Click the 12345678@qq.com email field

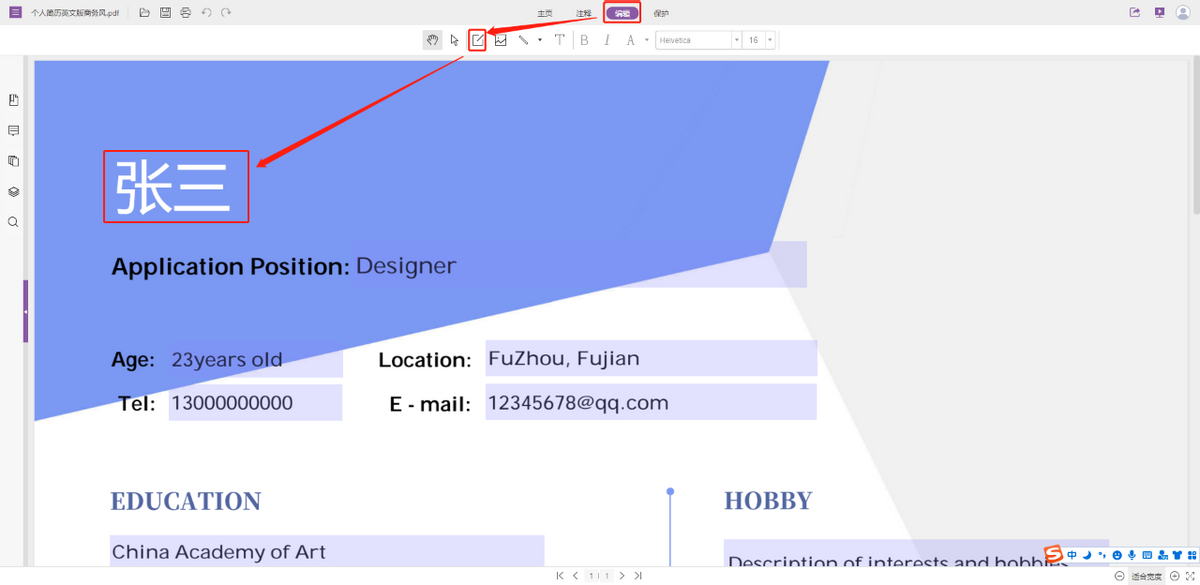tap(651, 403)
